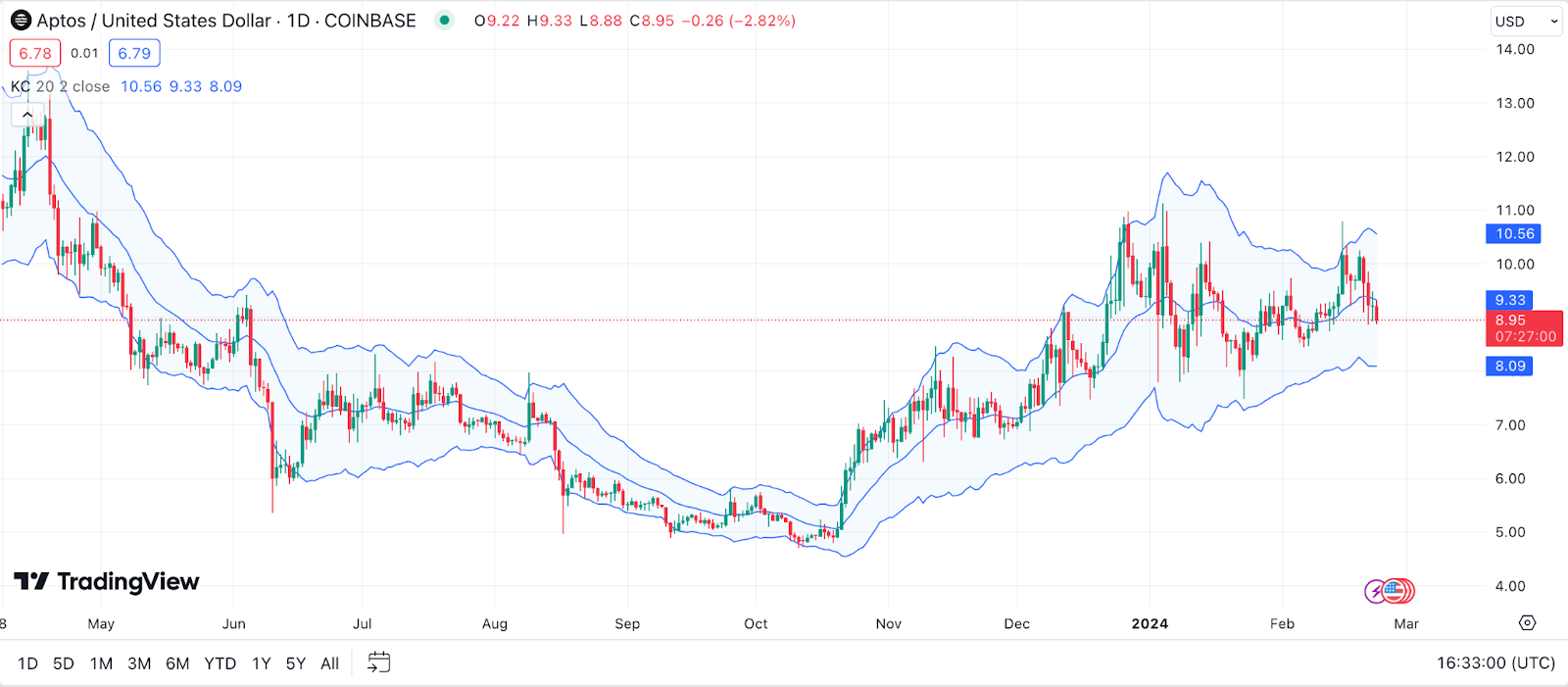Click the TradingView logo
This screenshot has height=687, width=1568.
[x=107, y=582]
